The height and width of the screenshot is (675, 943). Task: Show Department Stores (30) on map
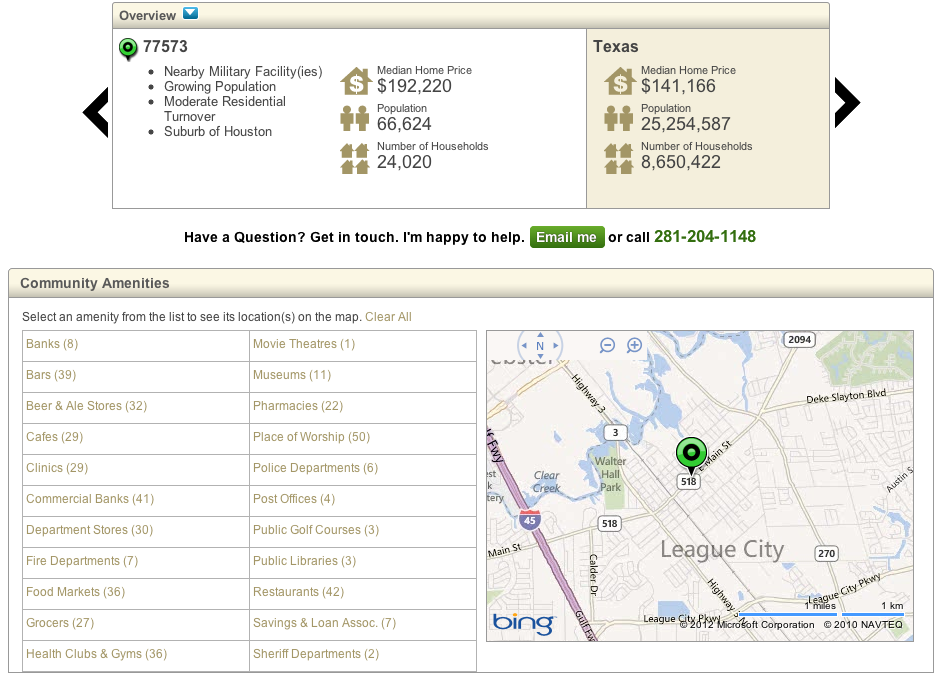point(90,530)
